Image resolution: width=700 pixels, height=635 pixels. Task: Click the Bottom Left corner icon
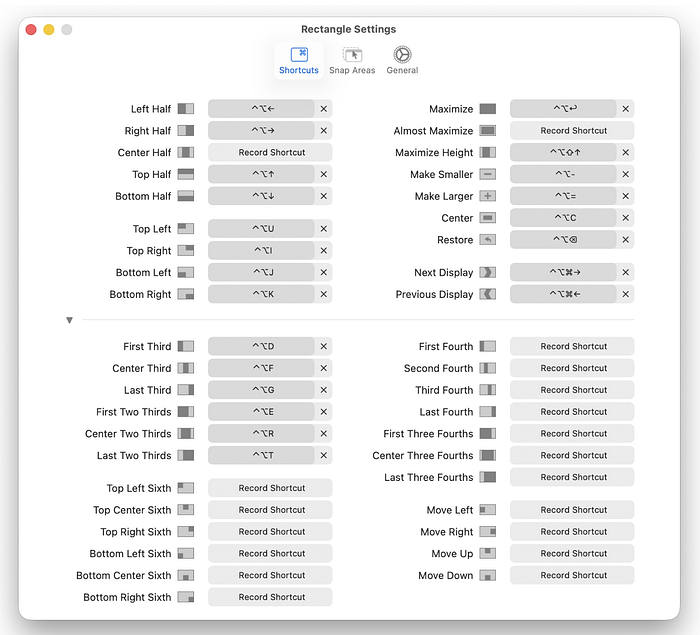coord(186,272)
